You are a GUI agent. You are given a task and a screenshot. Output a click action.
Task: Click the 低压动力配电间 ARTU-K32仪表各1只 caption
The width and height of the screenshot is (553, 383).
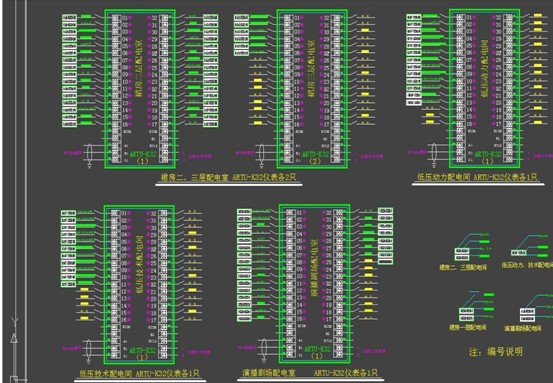[477, 177]
